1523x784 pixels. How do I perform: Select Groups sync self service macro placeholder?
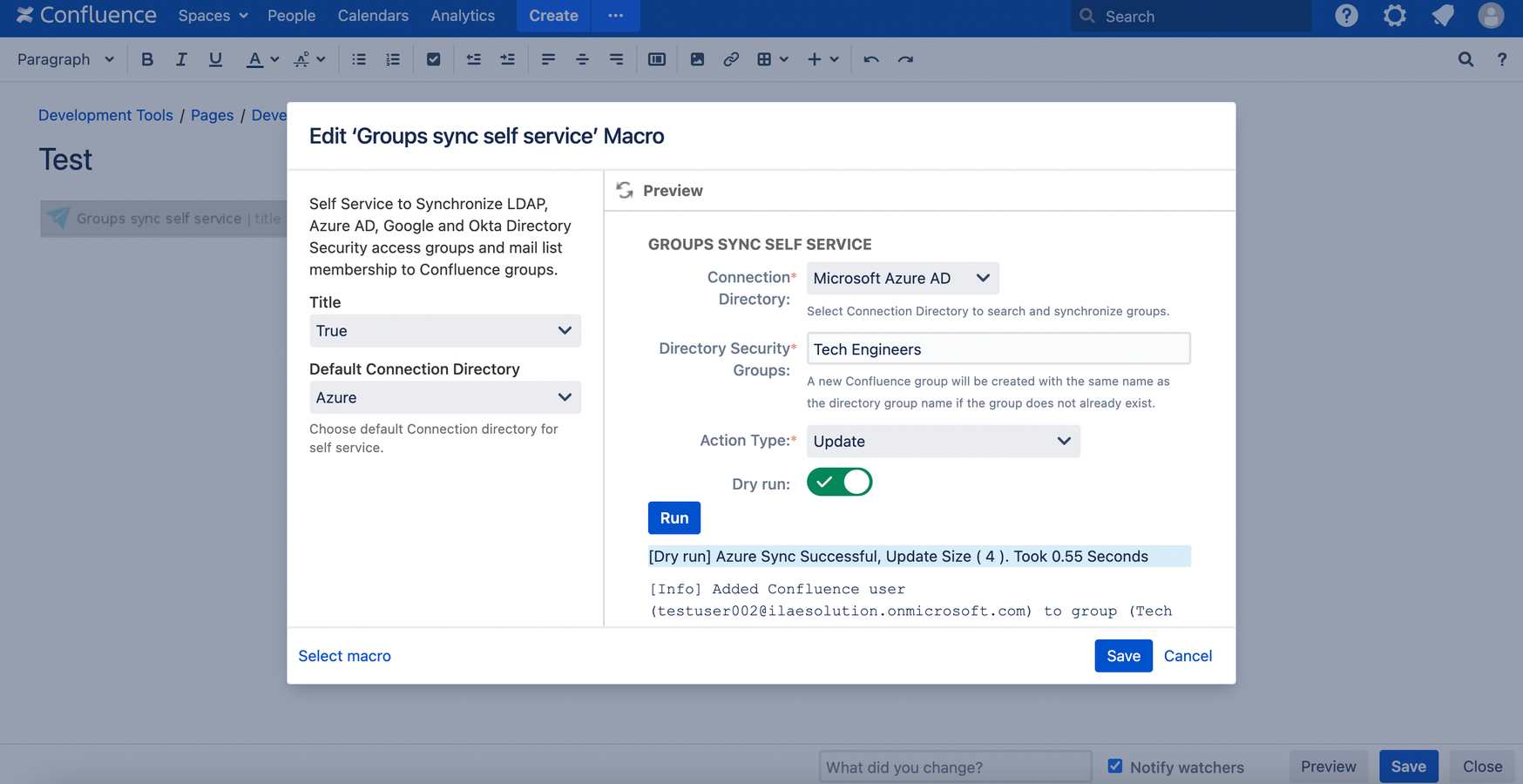164,219
